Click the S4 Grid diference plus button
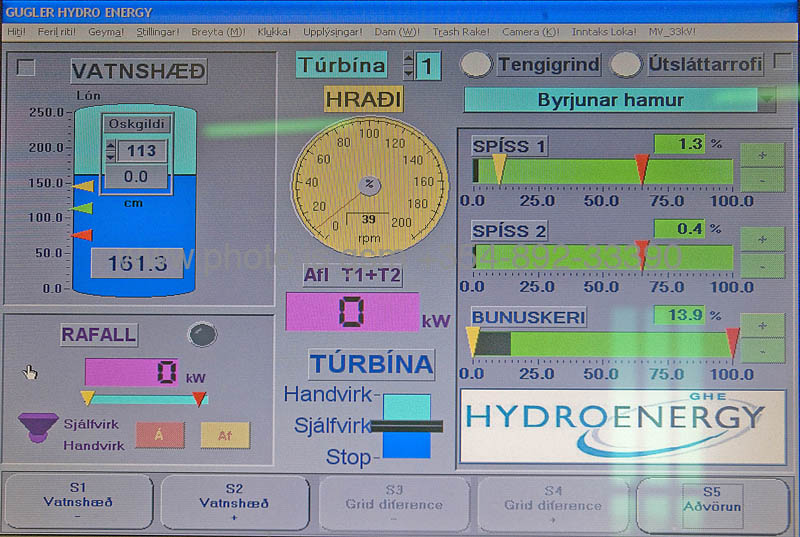 point(553,505)
